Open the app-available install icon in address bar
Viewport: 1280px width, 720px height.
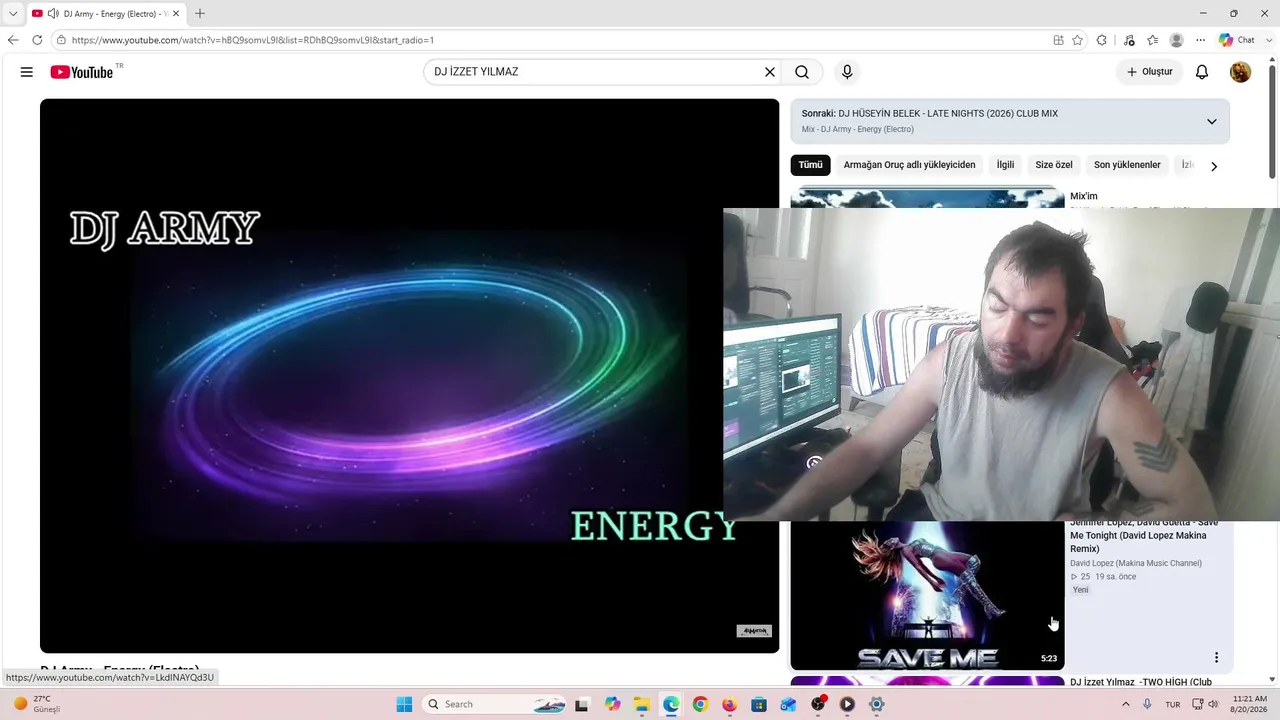(x=1058, y=40)
